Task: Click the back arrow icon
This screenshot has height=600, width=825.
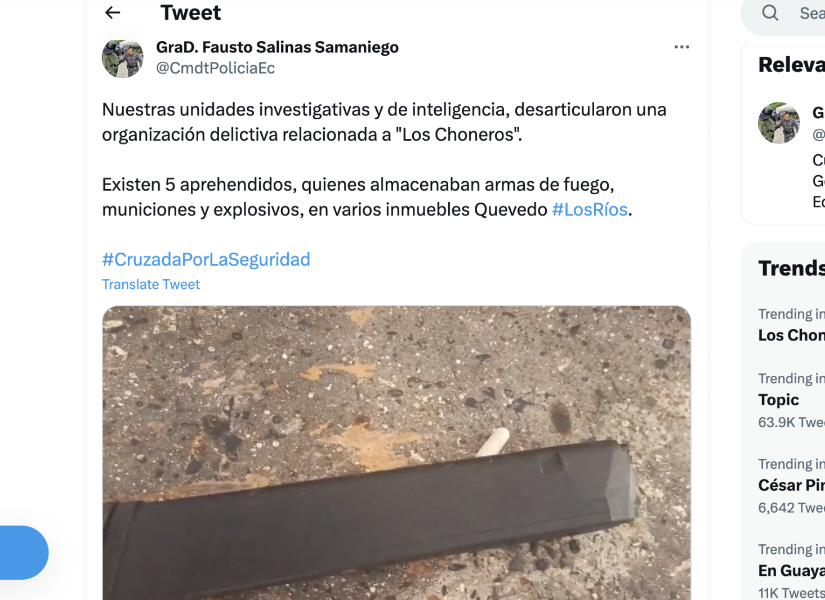Action: (x=113, y=13)
